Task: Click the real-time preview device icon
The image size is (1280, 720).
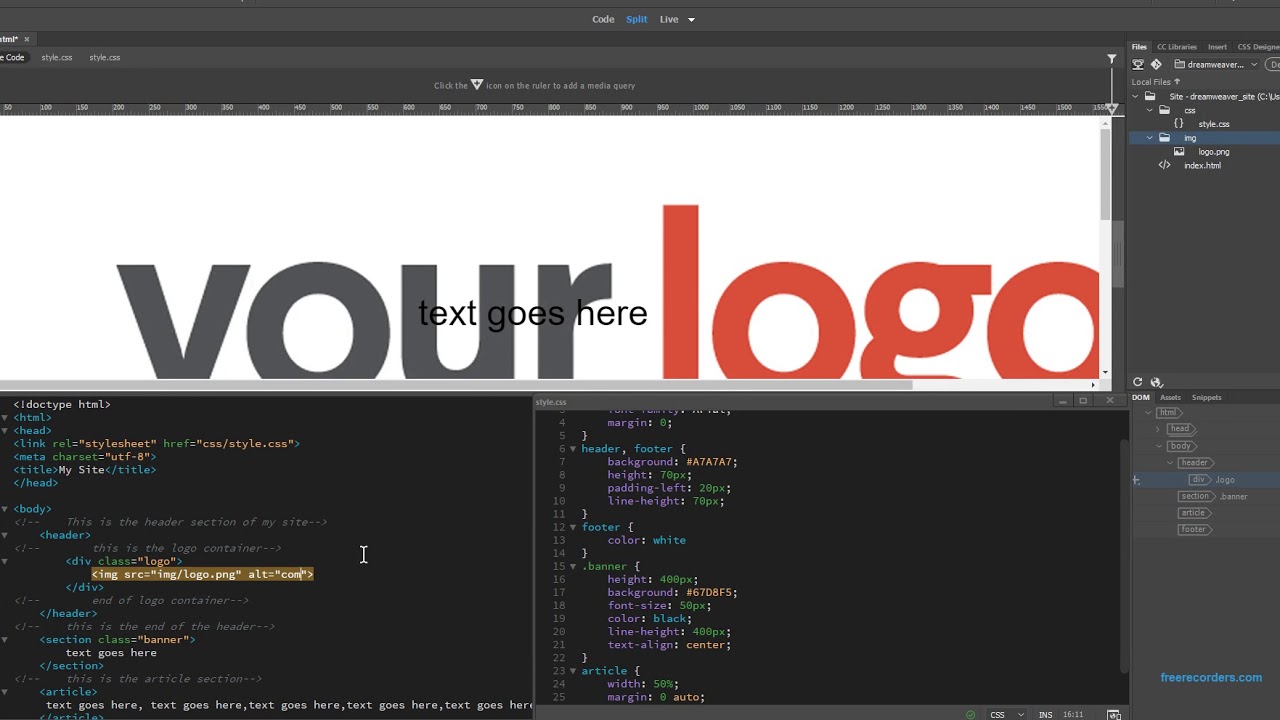Action: (x=1114, y=715)
